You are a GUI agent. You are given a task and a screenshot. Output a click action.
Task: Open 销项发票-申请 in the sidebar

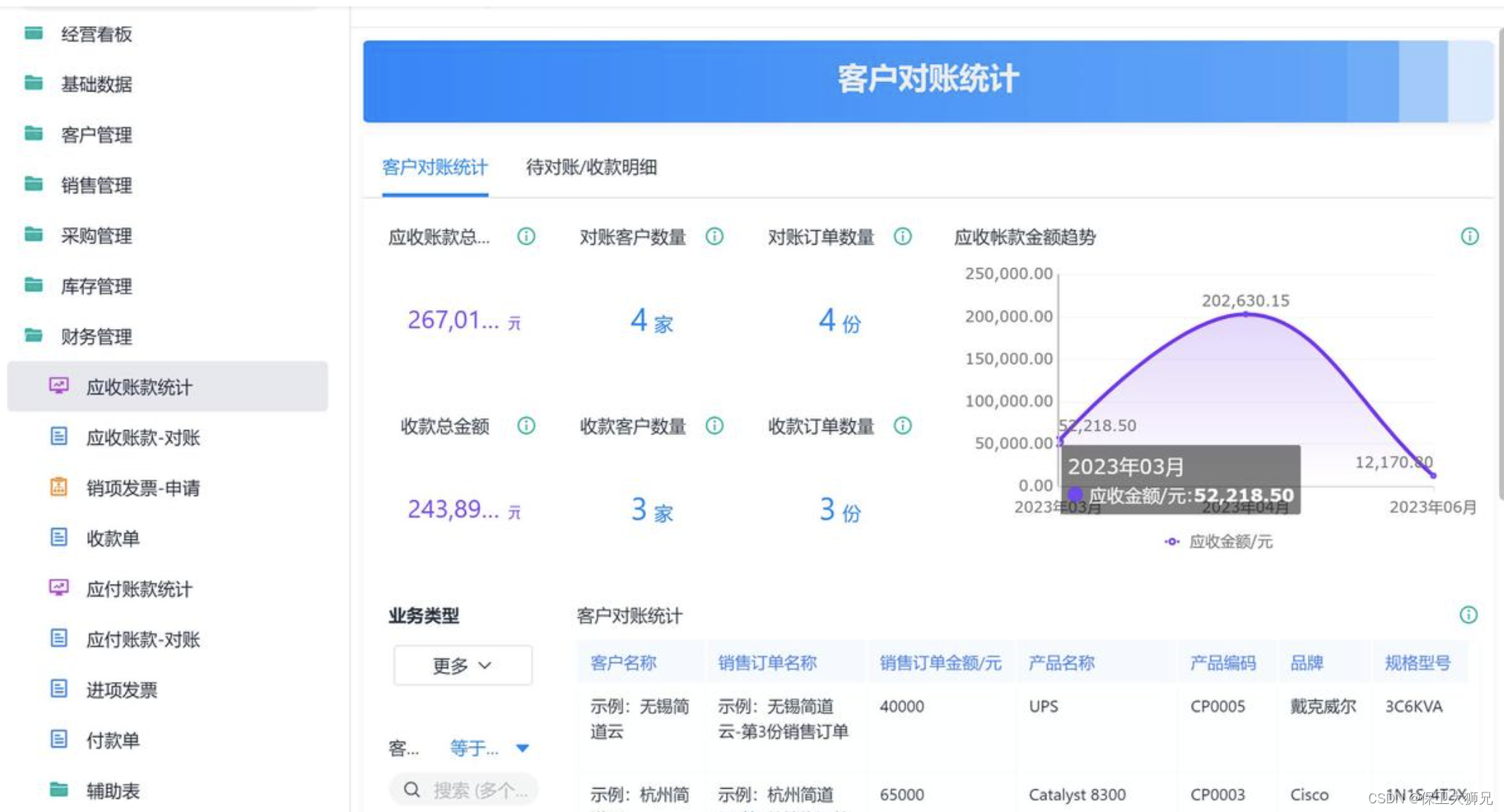coord(142,488)
